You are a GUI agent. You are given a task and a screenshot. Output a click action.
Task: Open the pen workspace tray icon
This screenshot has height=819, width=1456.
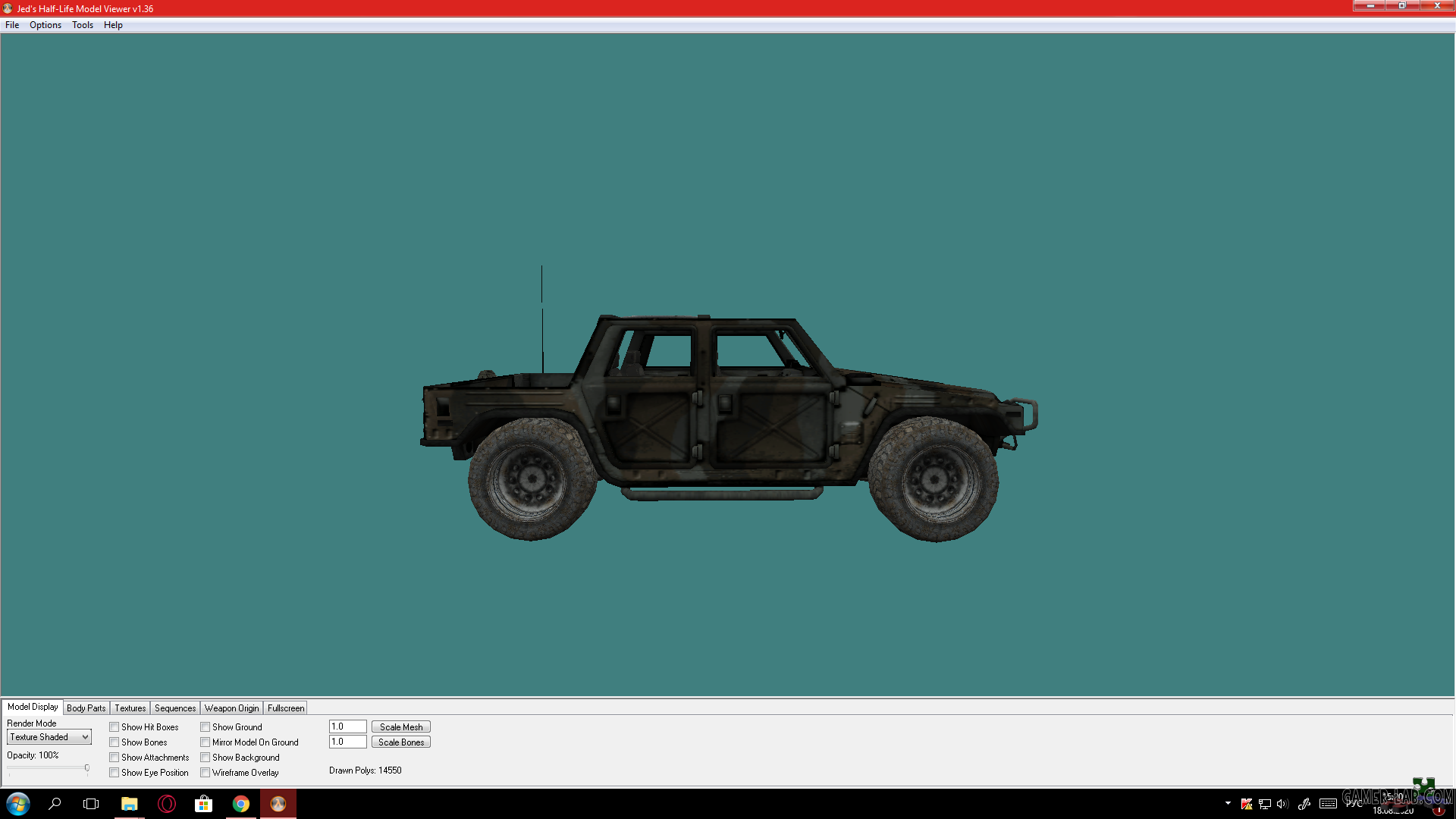1304,804
